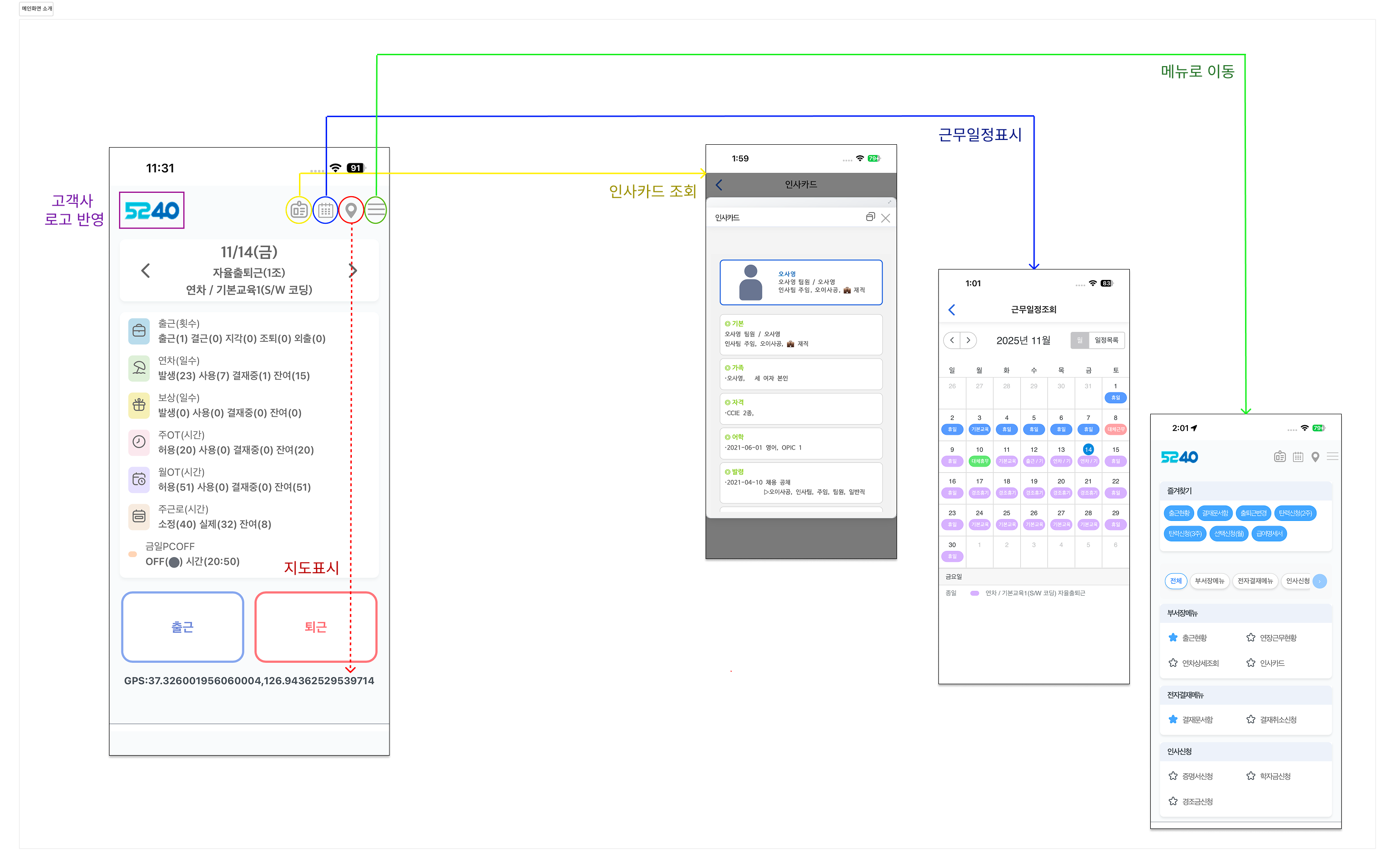
Task: Toggle favorite star for 학자금신청
Action: (x=1250, y=776)
